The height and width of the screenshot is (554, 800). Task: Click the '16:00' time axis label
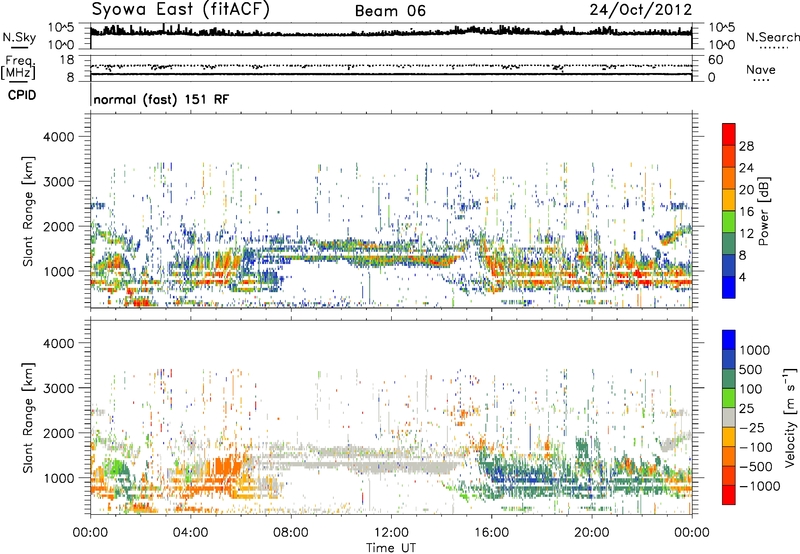click(491, 533)
